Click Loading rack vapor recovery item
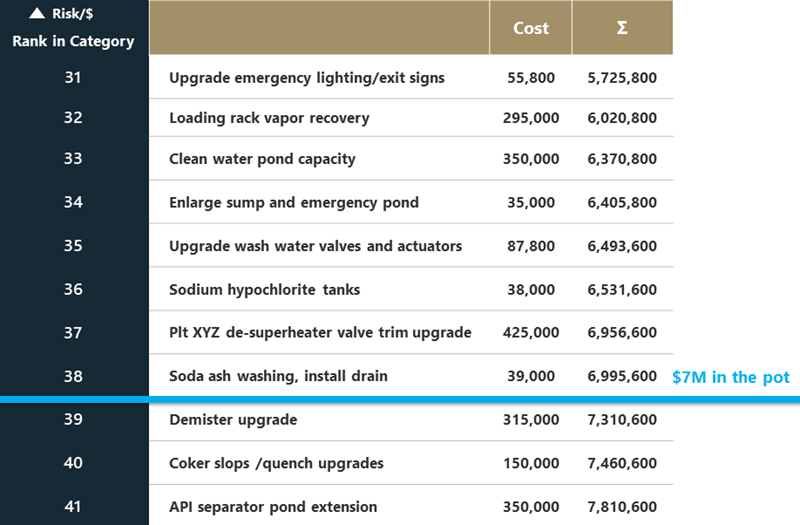This screenshot has height=525, width=800. pos(269,118)
